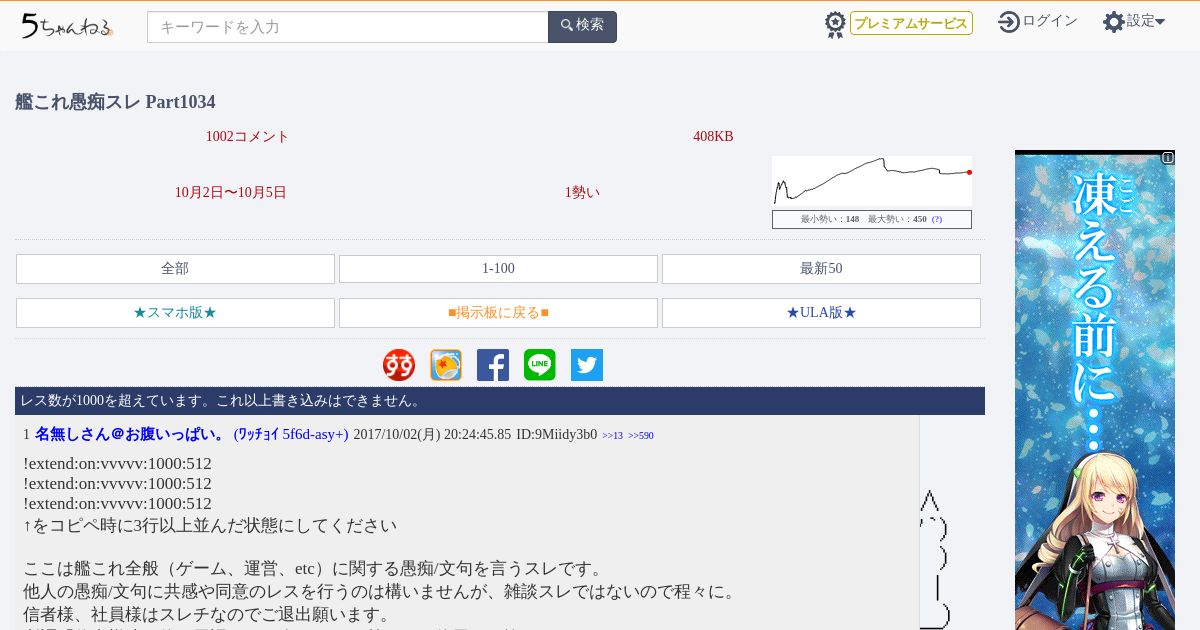This screenshot has width=1200, height=630.
Task: Share thread on Twitter icon
Action: (587, 365)
